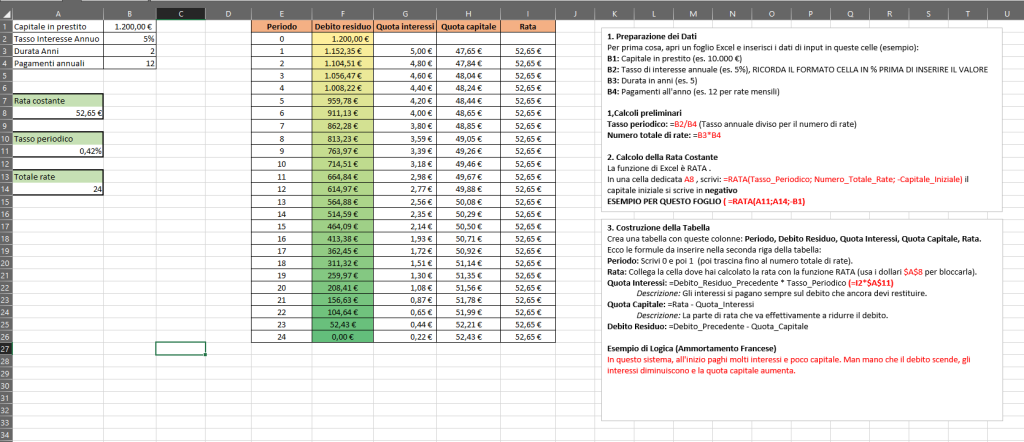This screenshot has width=1024, height=442.
Task: Select the 'Quota interessi' column header cell
Action: point(403,26)
